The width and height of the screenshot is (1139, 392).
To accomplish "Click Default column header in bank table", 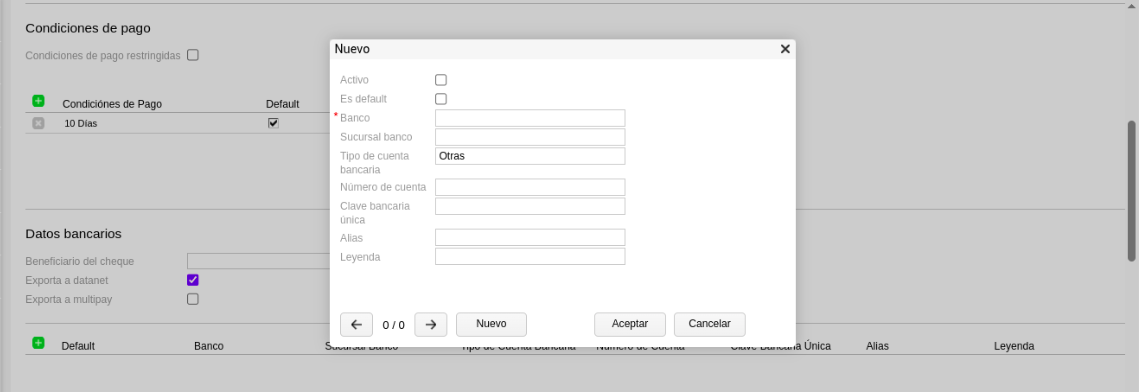I will tap(78, 346).
